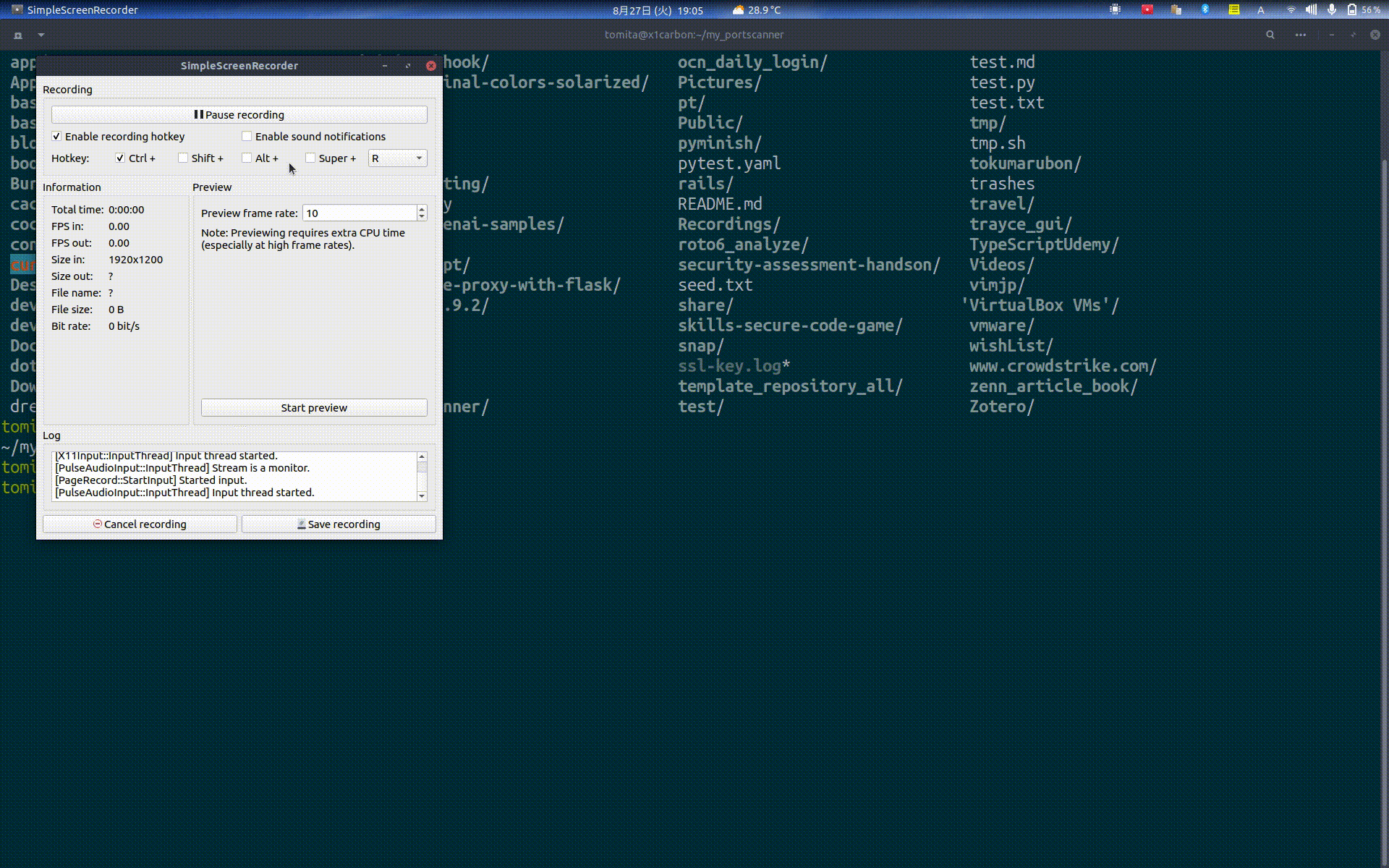Click the ssl-key.log* entry in terminal
The width and height of the screenshot is (1389, 868).
tap(734, 366)
